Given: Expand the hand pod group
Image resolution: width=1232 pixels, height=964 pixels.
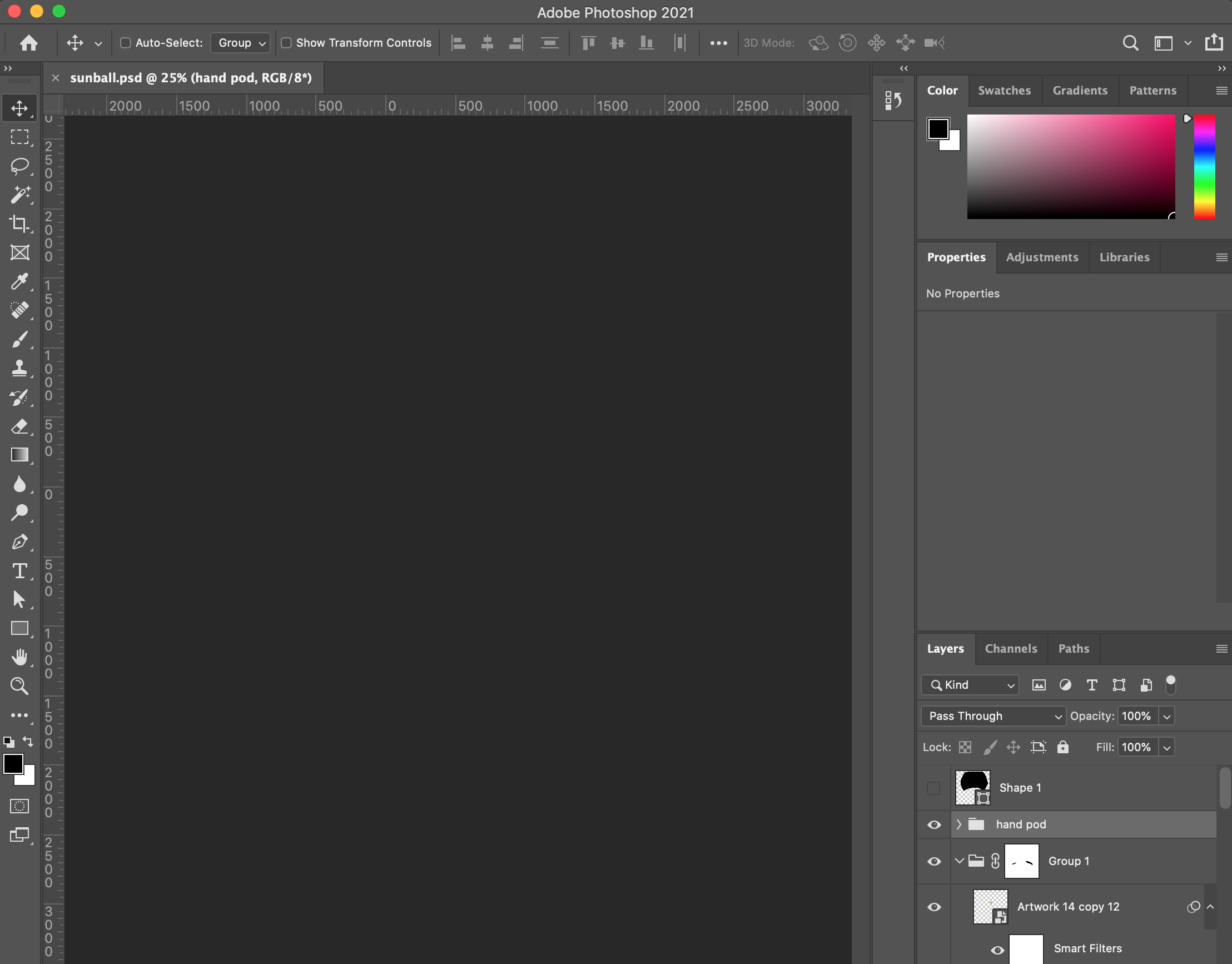Looking at the screenshot, I should [x=959, y=824].
